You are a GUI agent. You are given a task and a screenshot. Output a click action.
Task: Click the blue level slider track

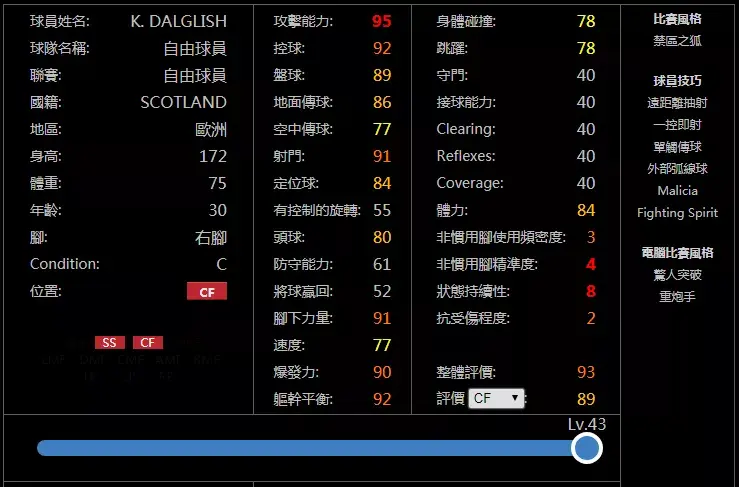coord(312,448)
